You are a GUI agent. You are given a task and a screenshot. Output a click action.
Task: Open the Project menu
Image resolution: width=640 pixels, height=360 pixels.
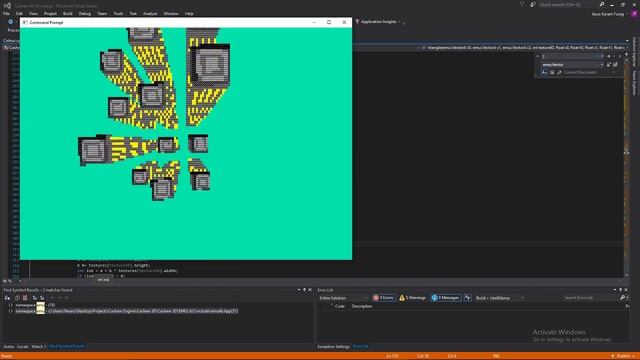(x=50, y=13)
